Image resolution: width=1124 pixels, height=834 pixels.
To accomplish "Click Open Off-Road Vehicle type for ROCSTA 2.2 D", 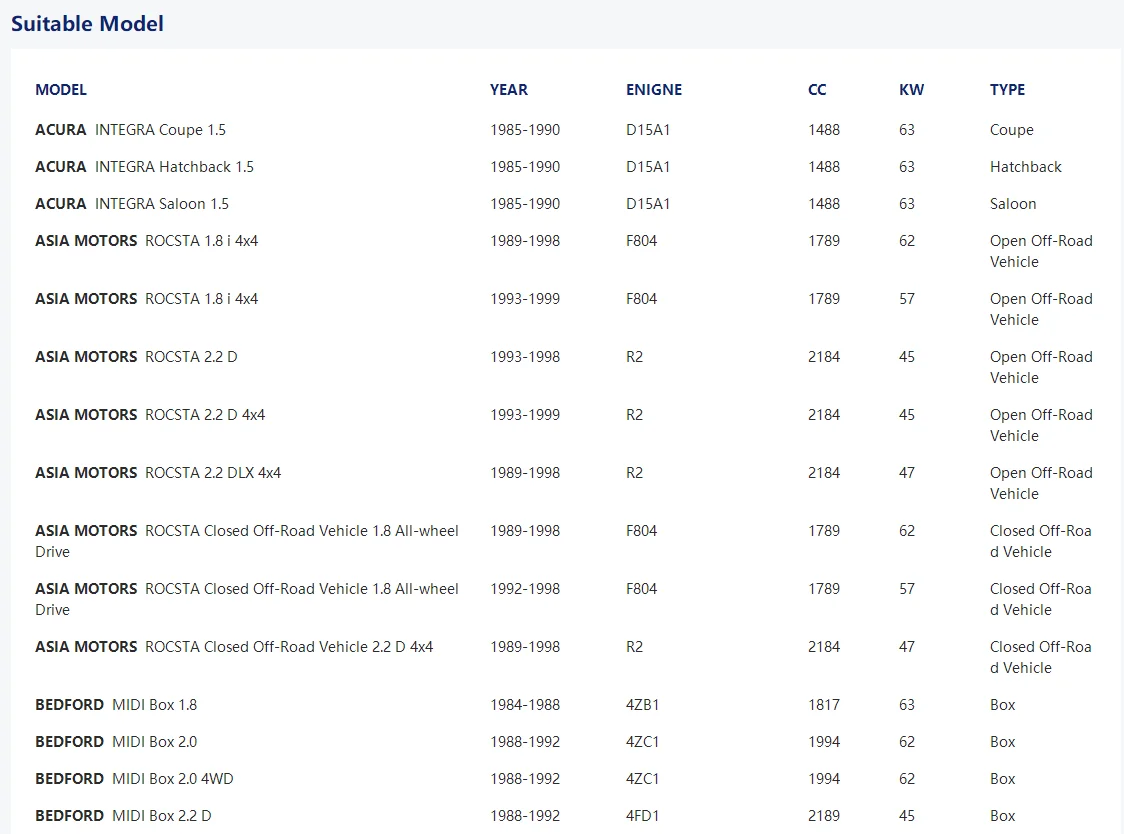I will [x=1041, y=367].
